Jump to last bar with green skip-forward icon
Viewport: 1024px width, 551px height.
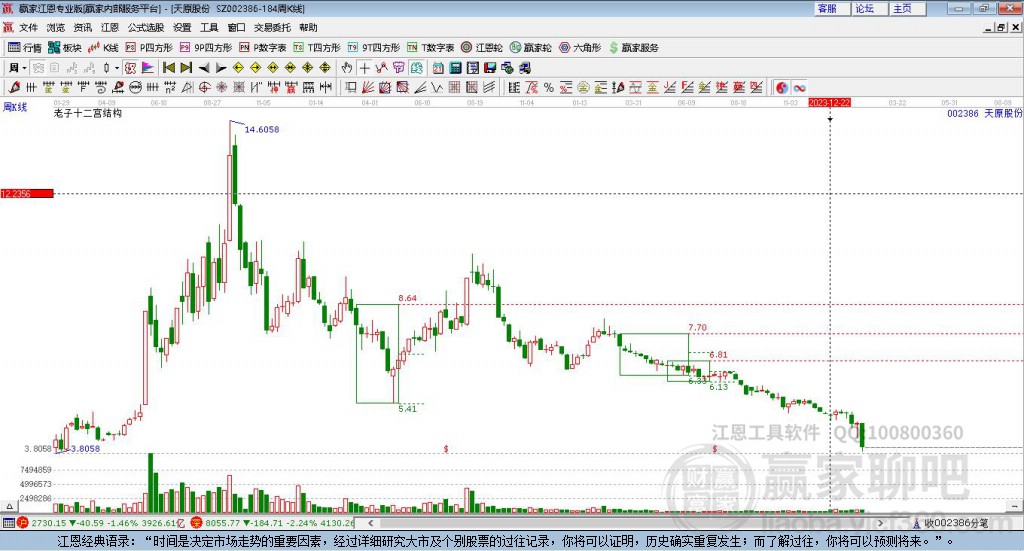tap(186, 68)
